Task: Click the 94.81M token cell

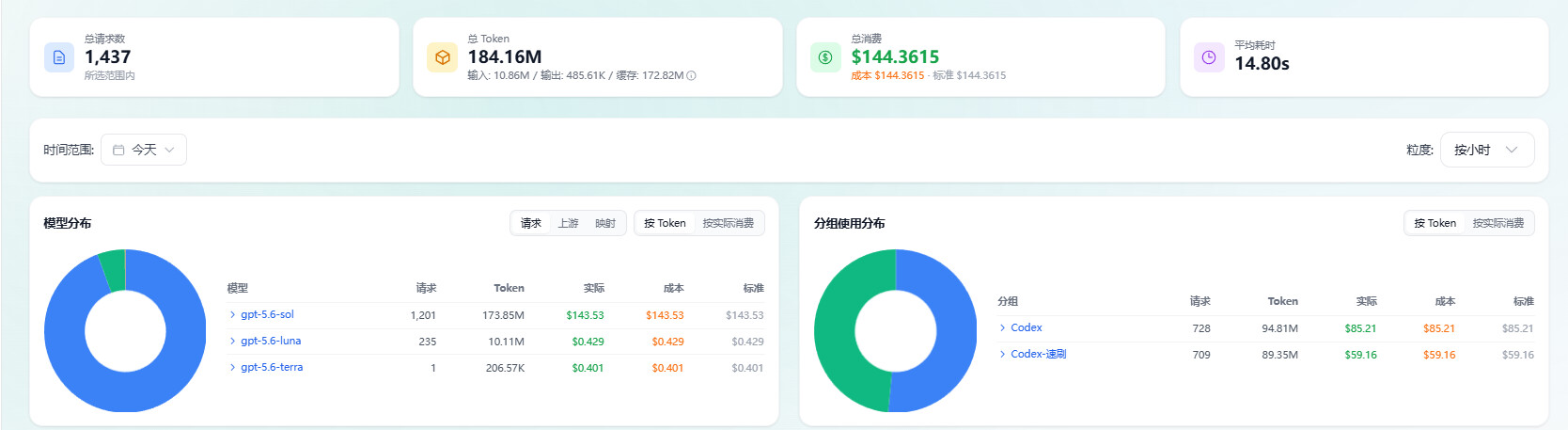Action: (1279, 328)
